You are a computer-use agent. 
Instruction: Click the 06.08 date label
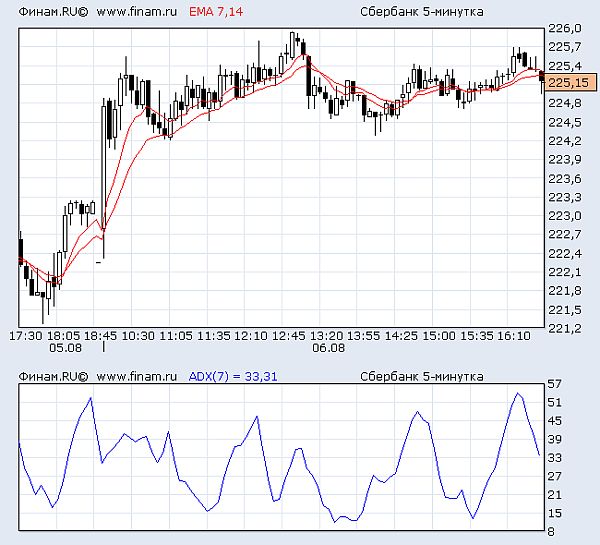pos(329,348)
